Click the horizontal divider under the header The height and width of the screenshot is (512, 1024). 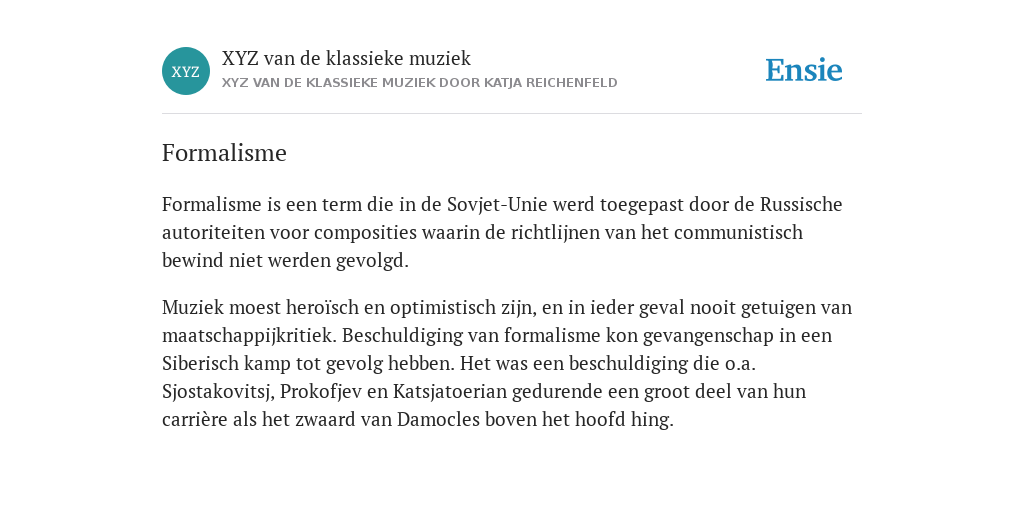tap(512, 114)
